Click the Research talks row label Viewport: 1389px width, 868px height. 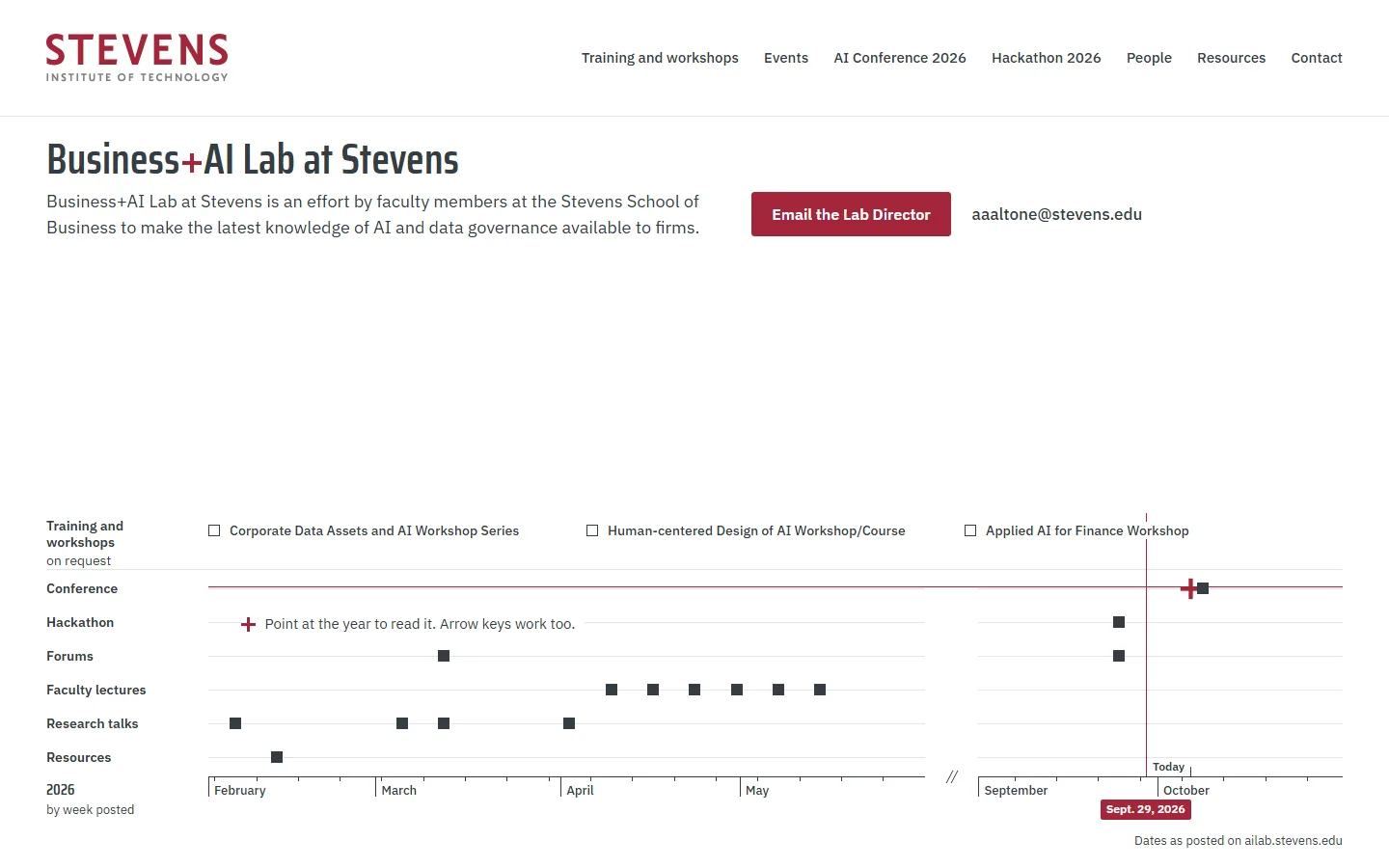pyautogui.click(x=93, y=723)
